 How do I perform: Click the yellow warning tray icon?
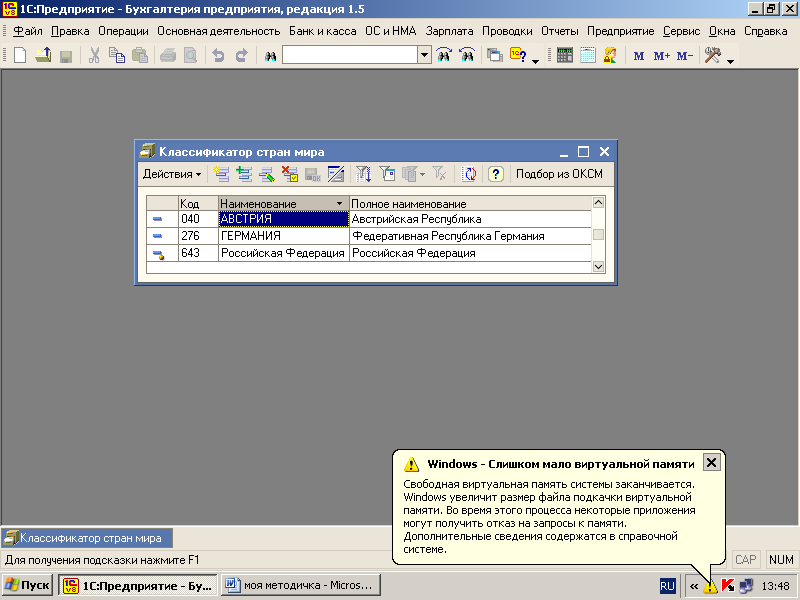tap(710, 586)
